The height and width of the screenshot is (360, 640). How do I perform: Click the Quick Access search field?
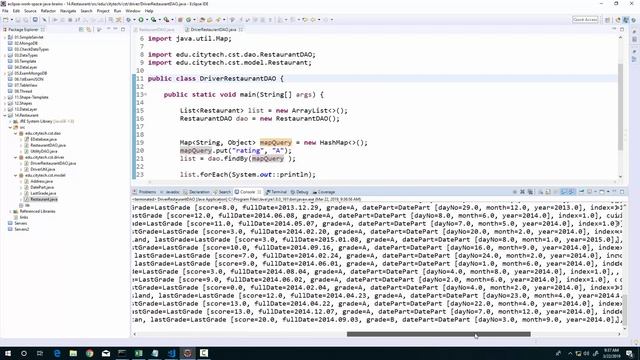(585, 20)
